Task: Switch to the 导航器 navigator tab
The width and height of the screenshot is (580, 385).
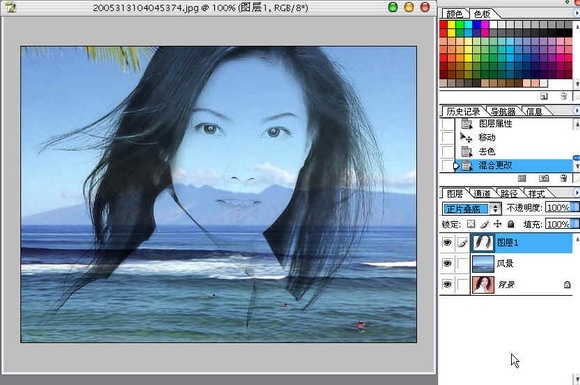Action: (x=503, y=111)
